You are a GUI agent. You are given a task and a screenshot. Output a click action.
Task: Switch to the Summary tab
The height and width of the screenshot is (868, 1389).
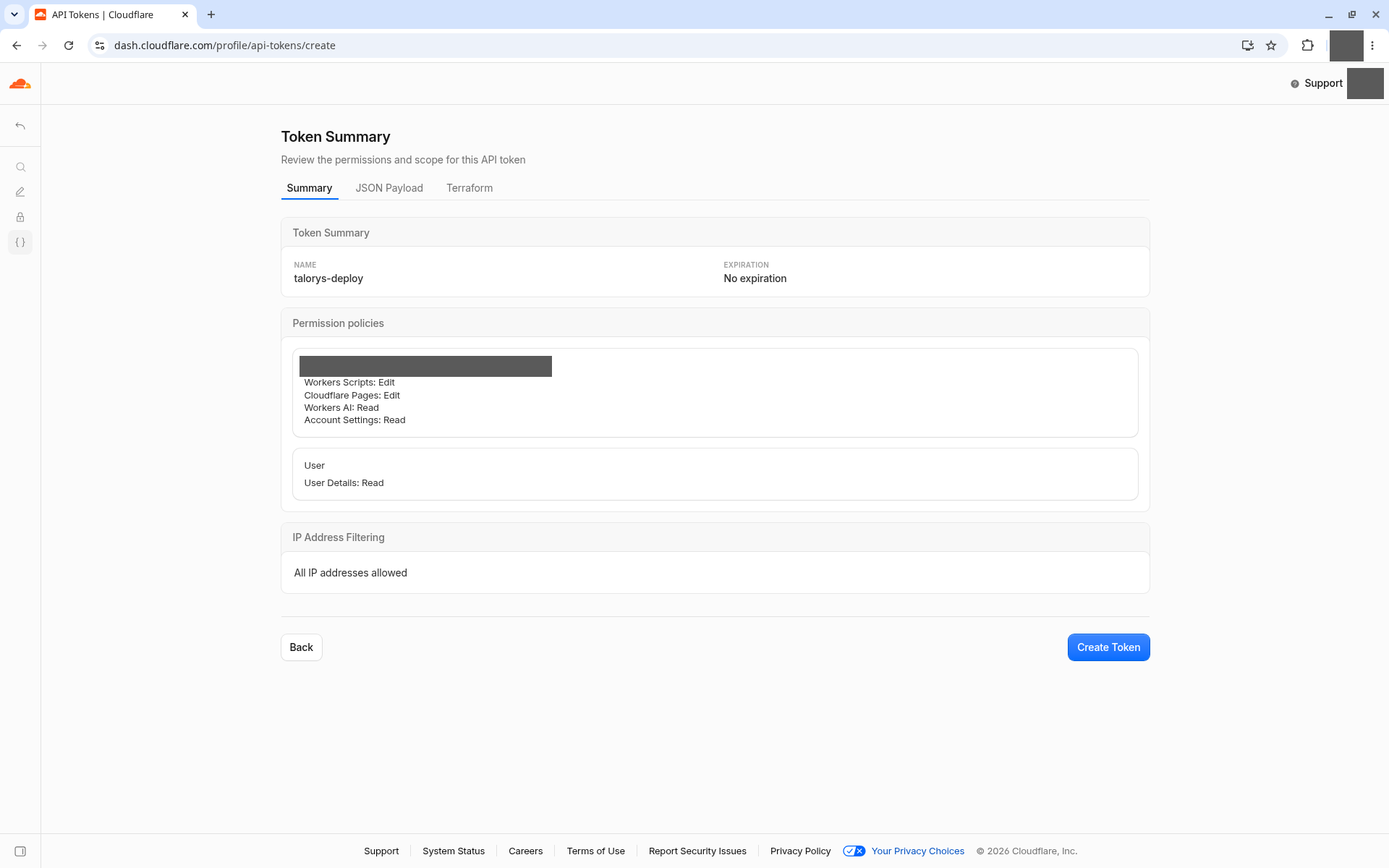point(310,188)
